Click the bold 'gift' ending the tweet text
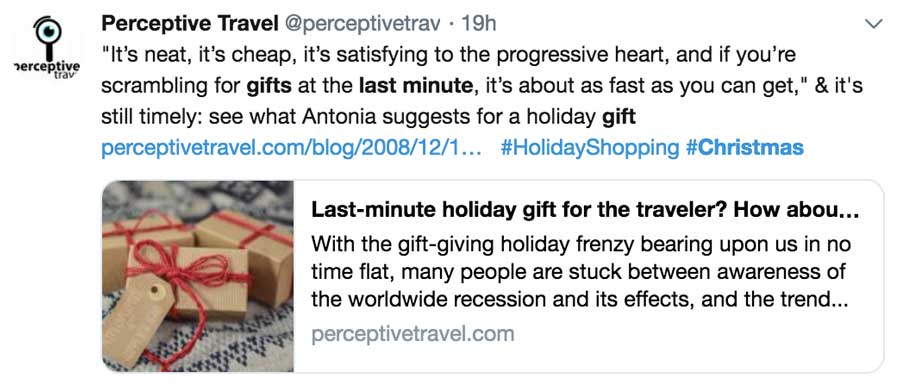Screen dimensions: 900x388 pos(618,117)
